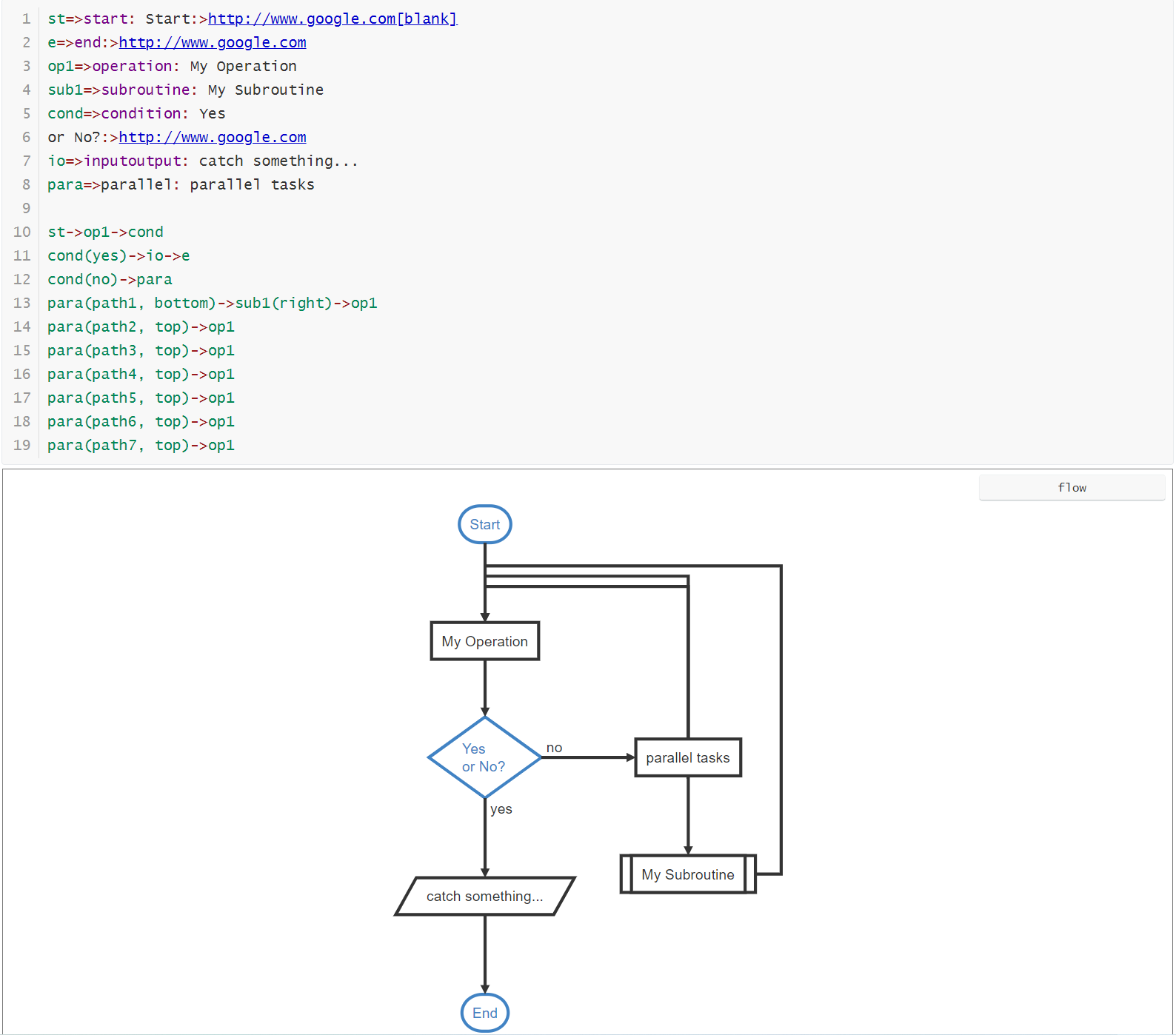Click line number 13 in gutter

[x=22, y=303]
